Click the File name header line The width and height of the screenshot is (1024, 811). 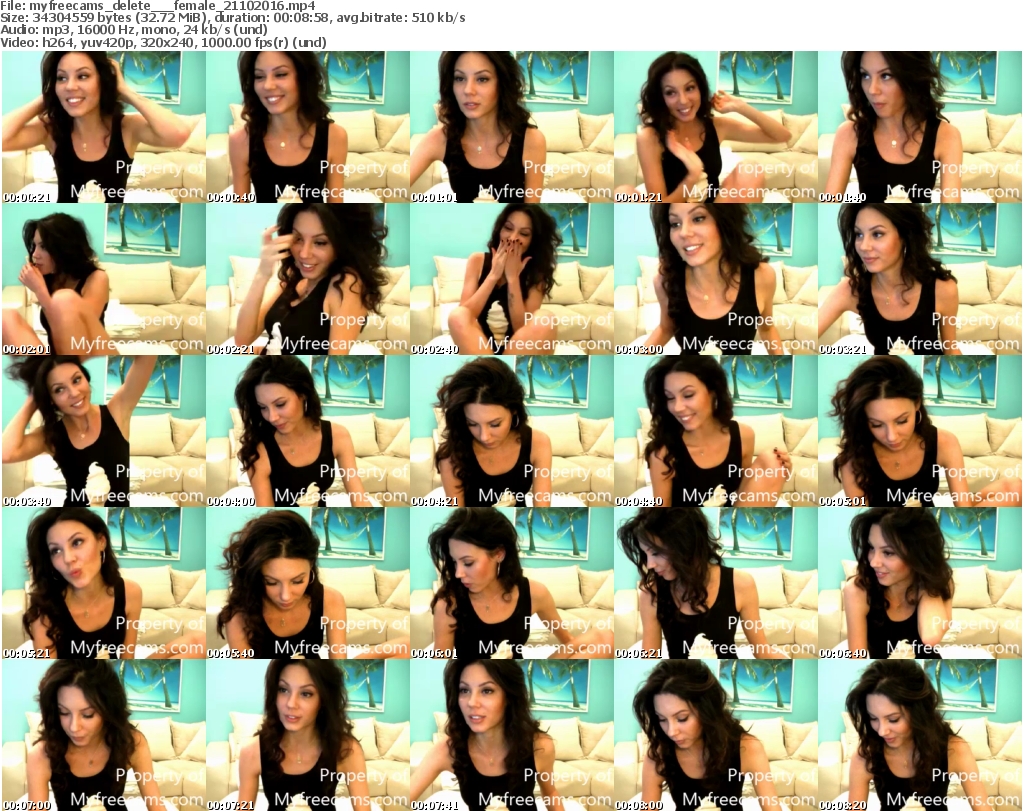pyautogui.click(x=158, y=6)
